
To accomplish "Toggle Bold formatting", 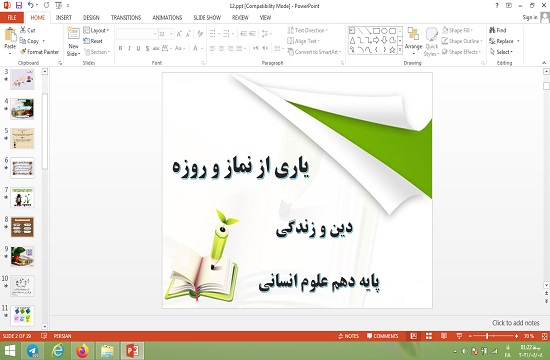I will coord(120,48).
